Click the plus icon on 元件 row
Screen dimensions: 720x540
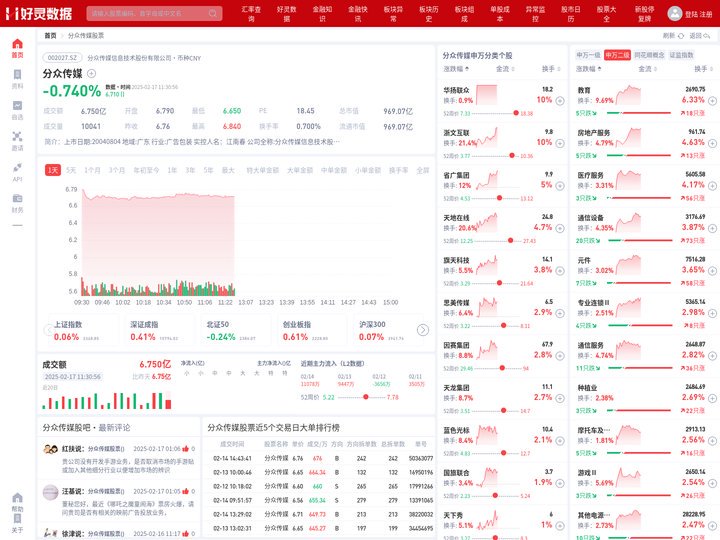click(x=712, y=271)
